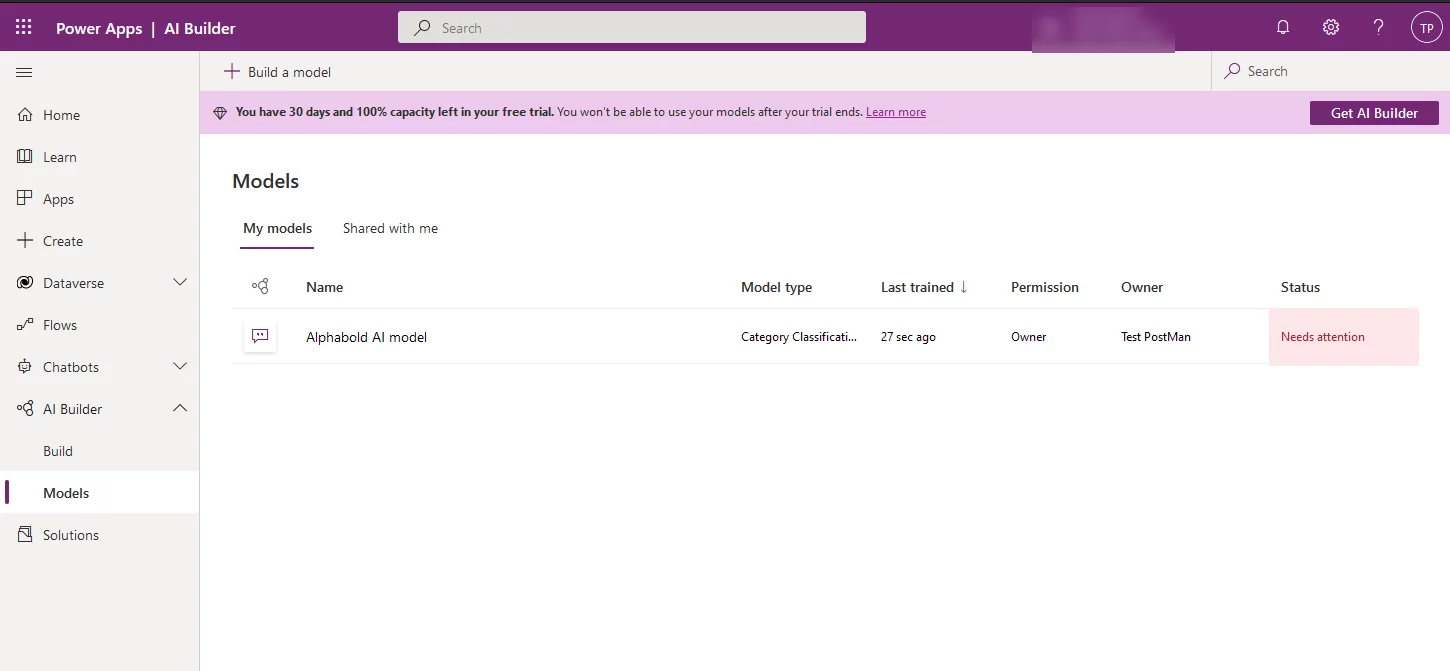Open Learn in the sidebar

pyautogui.click(x=100, y=157)
